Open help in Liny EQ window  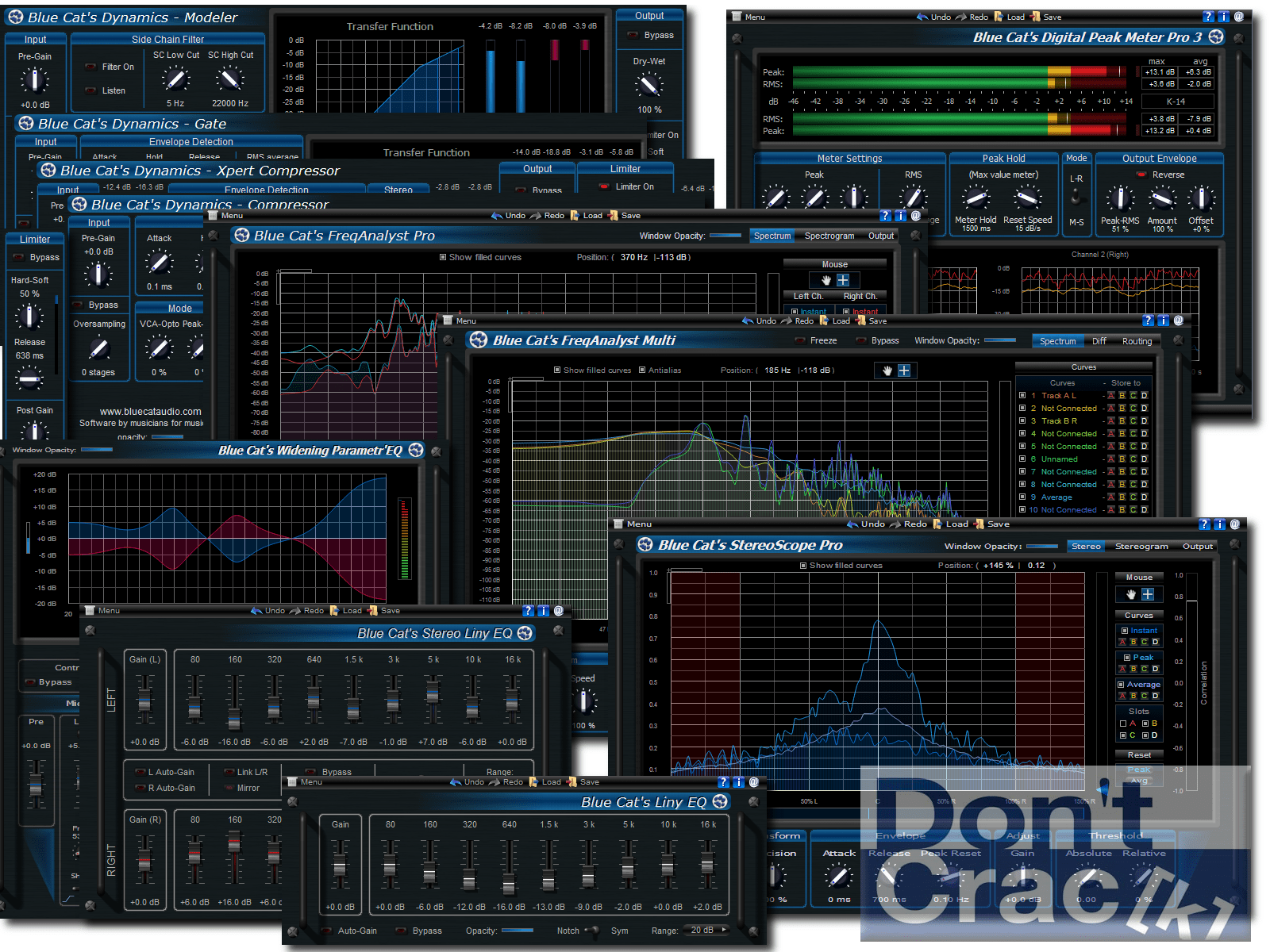point(723,781)
